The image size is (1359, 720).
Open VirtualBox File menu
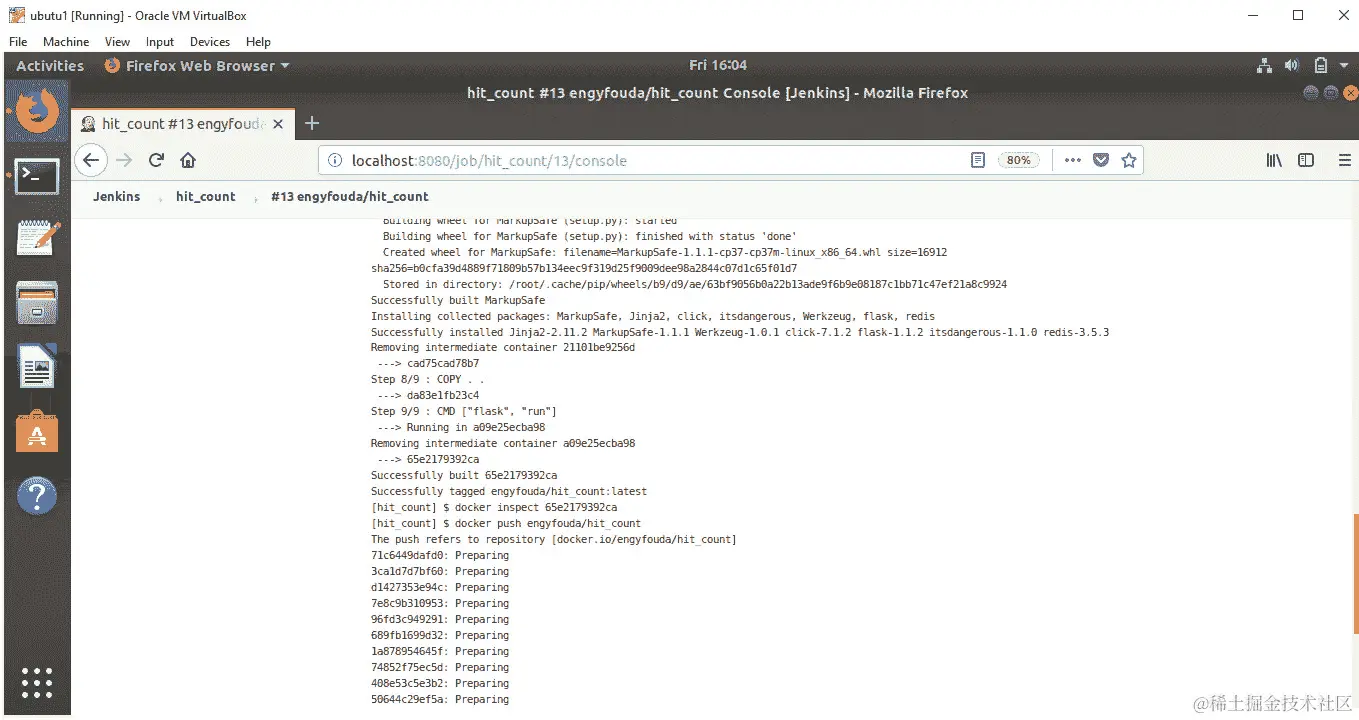pos(17,42)
